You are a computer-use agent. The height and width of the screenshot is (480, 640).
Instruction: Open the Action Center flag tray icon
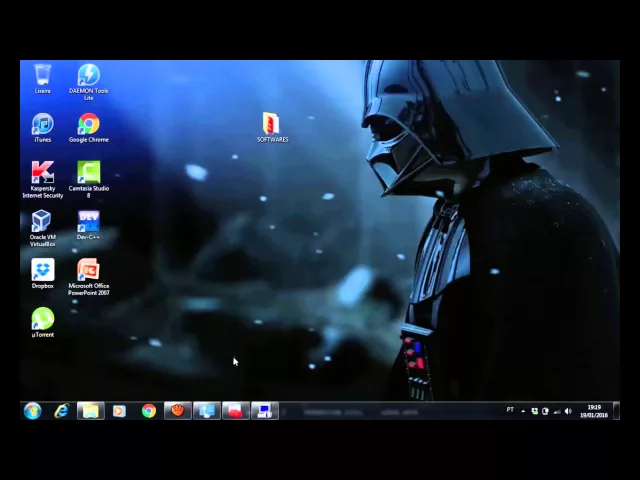point(545,411)
